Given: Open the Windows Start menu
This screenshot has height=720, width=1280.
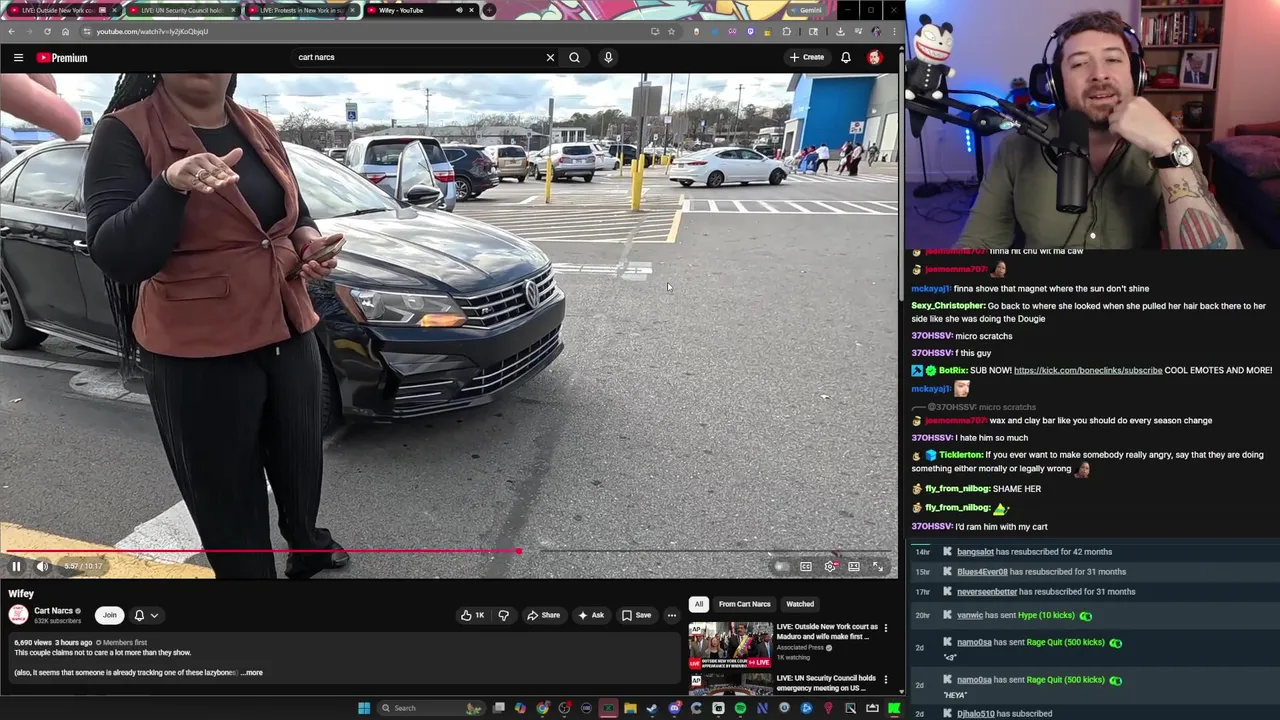Looking at the screenshot, I should pos(364,708).
